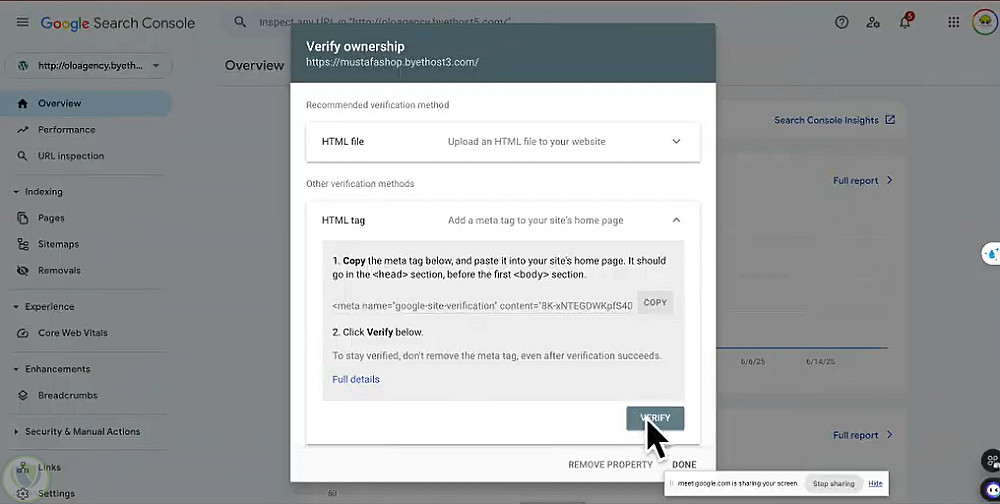Click the water-drop extension badge at right edge

coord(992,253)
